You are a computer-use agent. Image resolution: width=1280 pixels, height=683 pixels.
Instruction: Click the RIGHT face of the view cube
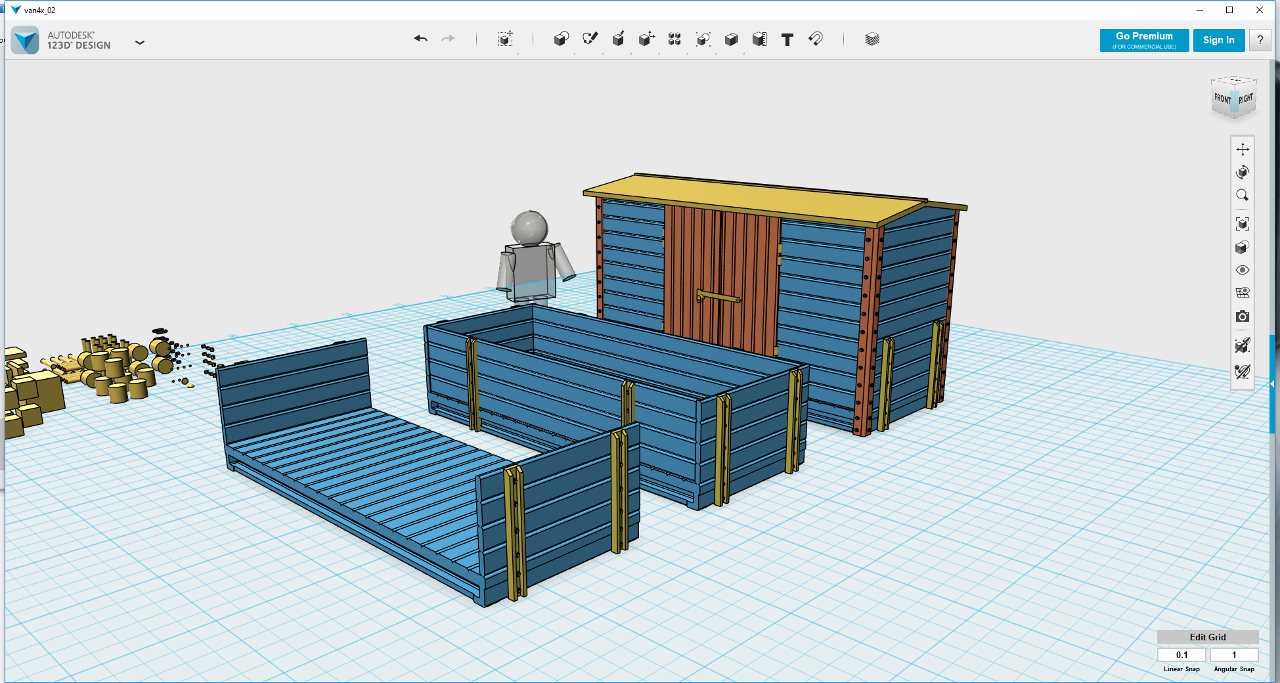1245,99
